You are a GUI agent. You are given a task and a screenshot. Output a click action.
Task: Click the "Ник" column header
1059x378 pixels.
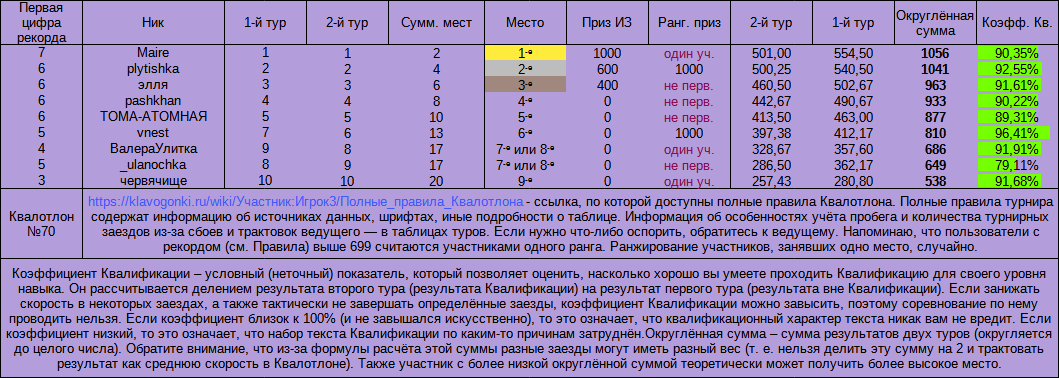(153, 23)
